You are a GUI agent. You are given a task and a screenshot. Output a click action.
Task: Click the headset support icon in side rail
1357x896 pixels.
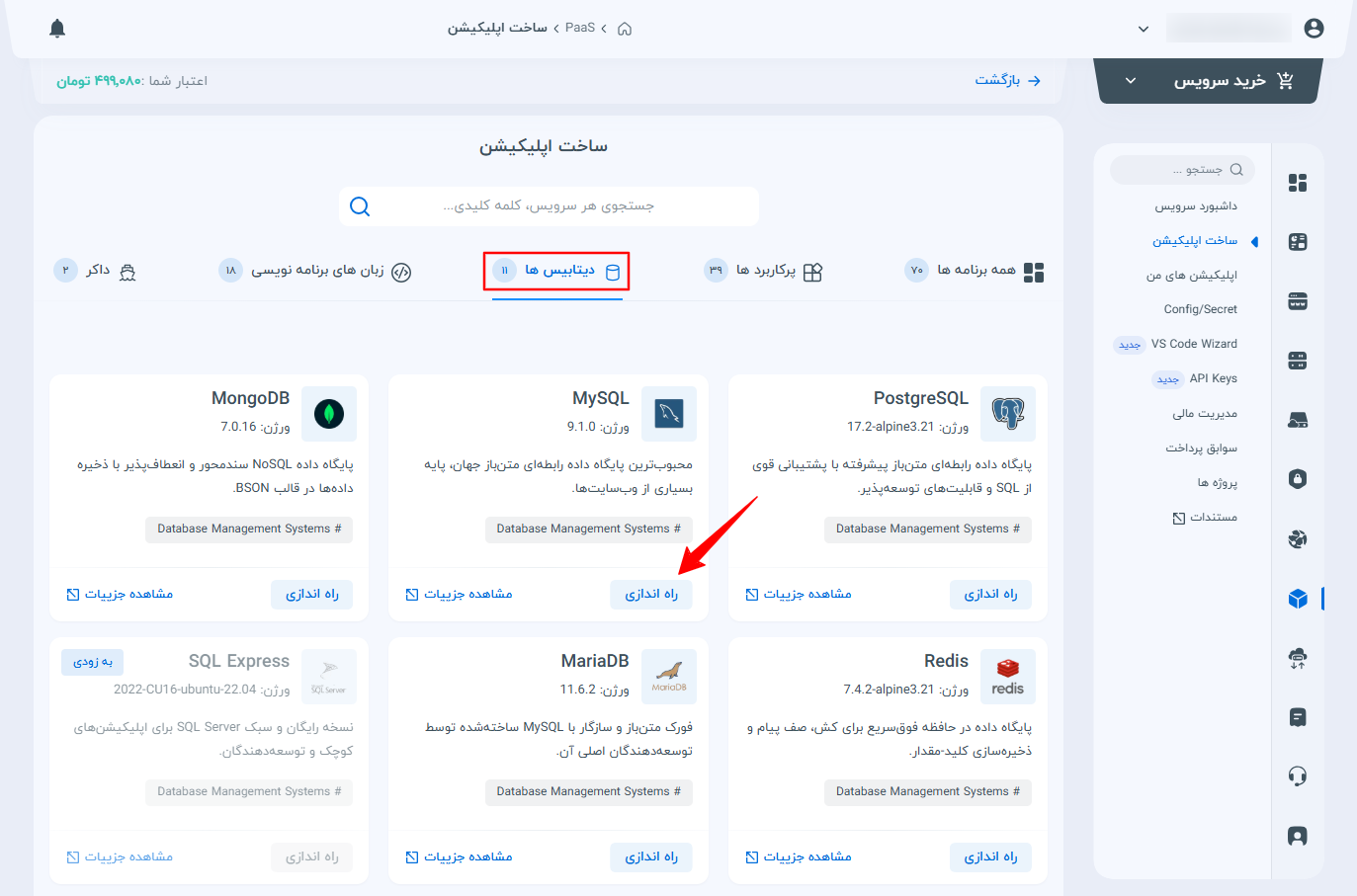tap(1298, 776)
